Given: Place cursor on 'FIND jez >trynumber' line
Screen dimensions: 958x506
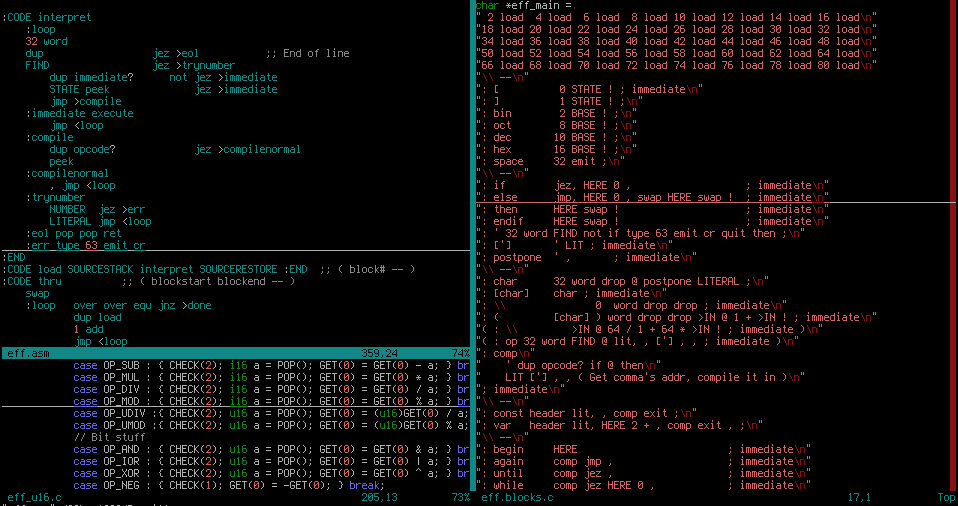Looking at the screenshot, I should pyautogui.click(x=130, y=65).
